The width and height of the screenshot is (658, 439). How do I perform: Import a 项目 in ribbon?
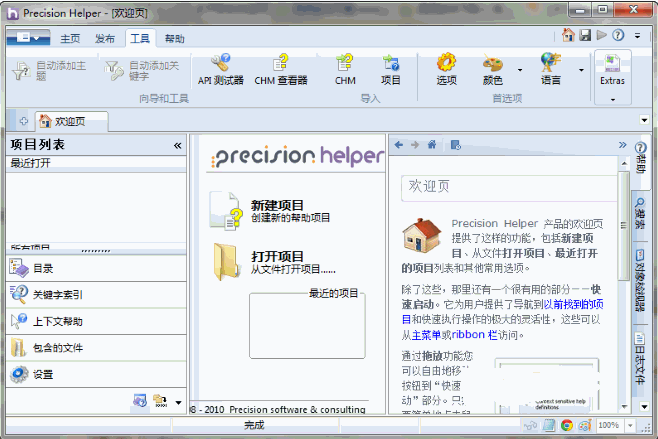[391, 70]
